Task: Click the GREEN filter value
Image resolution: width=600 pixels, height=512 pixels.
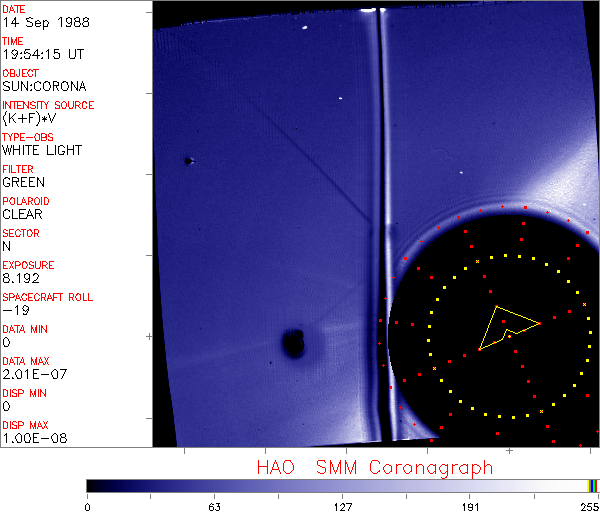Action: (23, 182)
